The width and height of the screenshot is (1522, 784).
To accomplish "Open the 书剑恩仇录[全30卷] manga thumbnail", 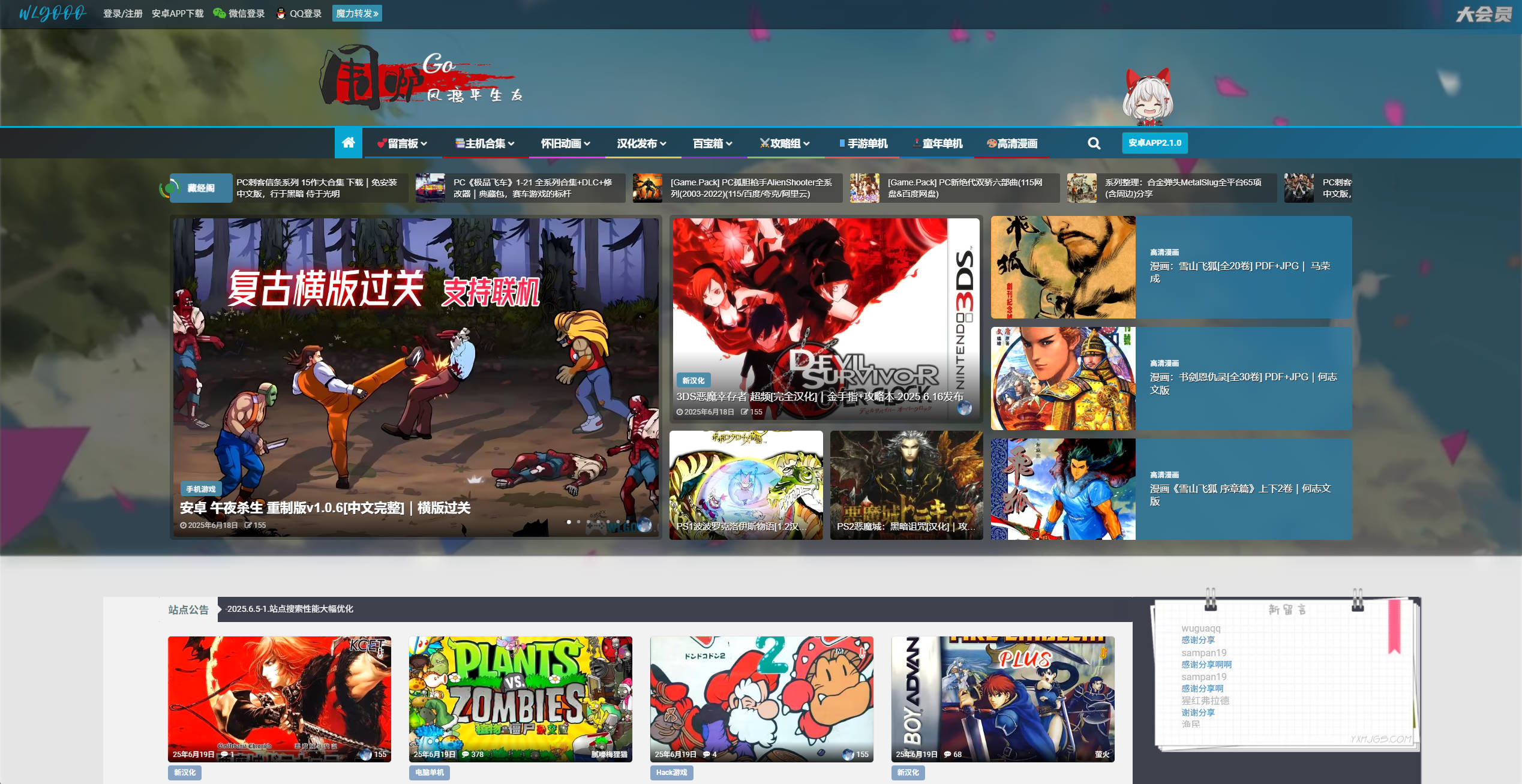I will click(x=1063, y=379).
